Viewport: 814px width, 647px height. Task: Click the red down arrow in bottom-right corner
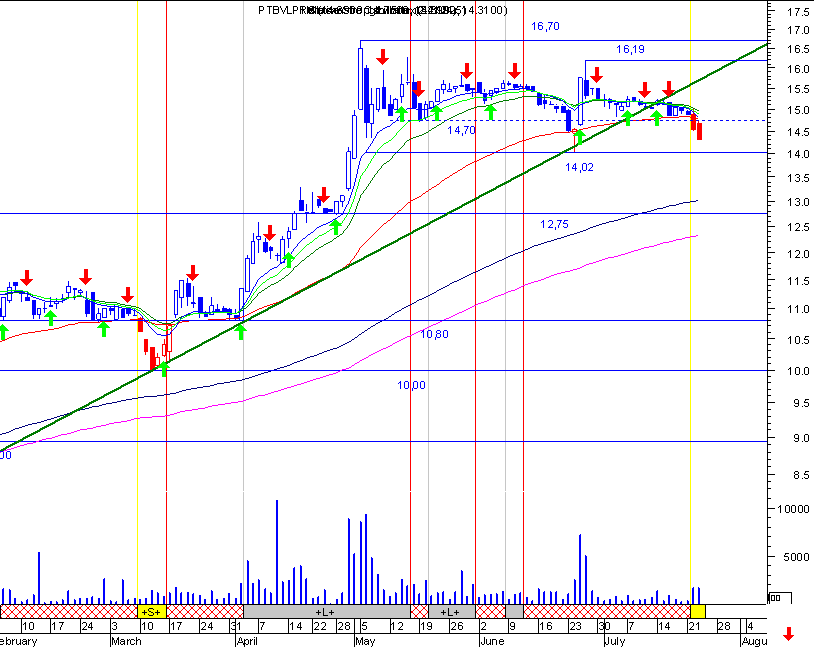click(789, 634)
